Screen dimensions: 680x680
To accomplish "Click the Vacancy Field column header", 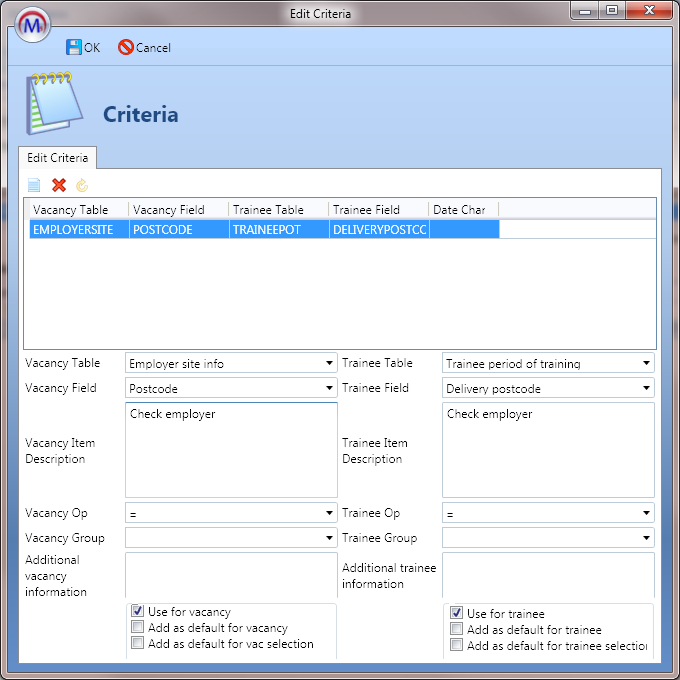I will coord(178,209).
